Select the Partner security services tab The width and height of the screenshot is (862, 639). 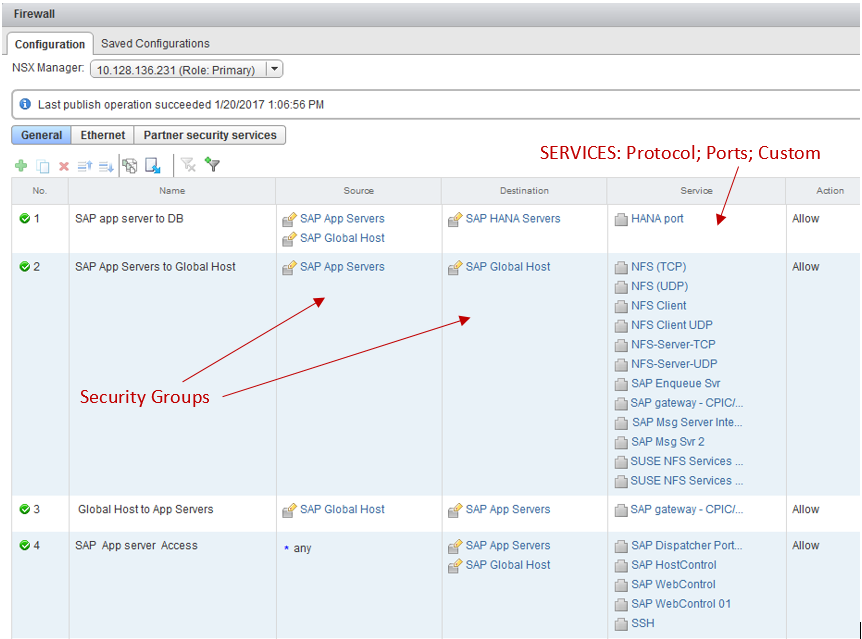[210, 135]
